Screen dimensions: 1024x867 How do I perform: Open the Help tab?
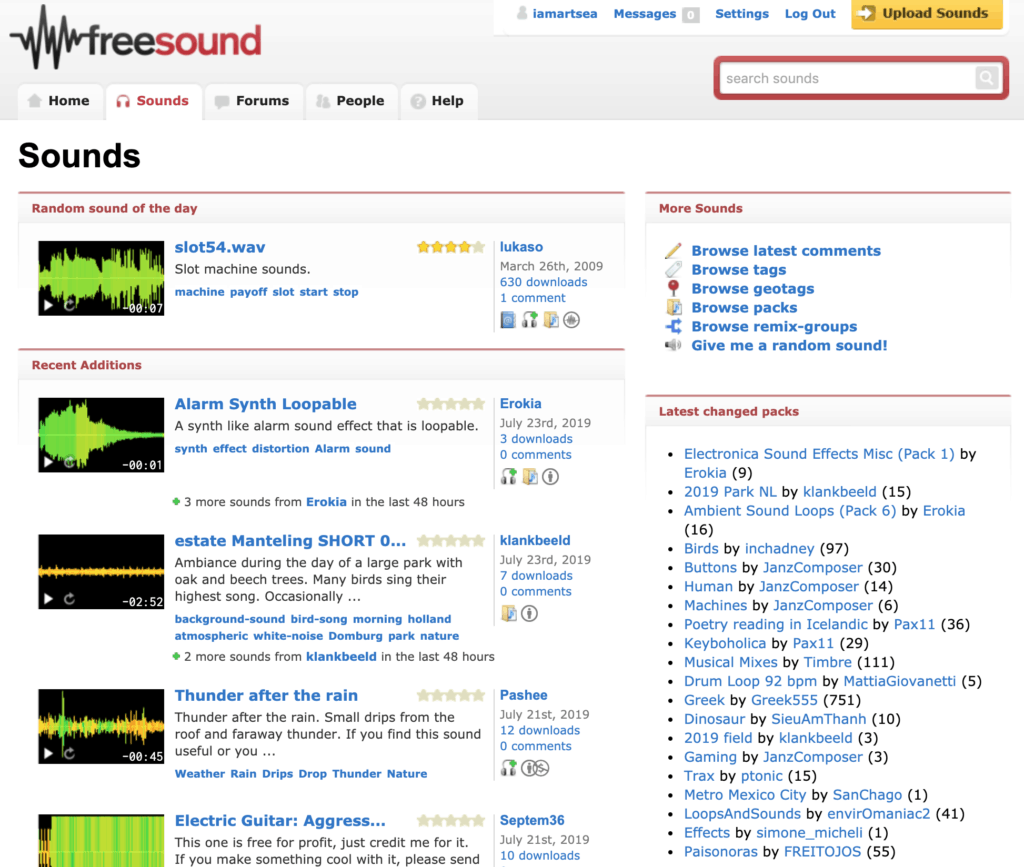point(439,101)
